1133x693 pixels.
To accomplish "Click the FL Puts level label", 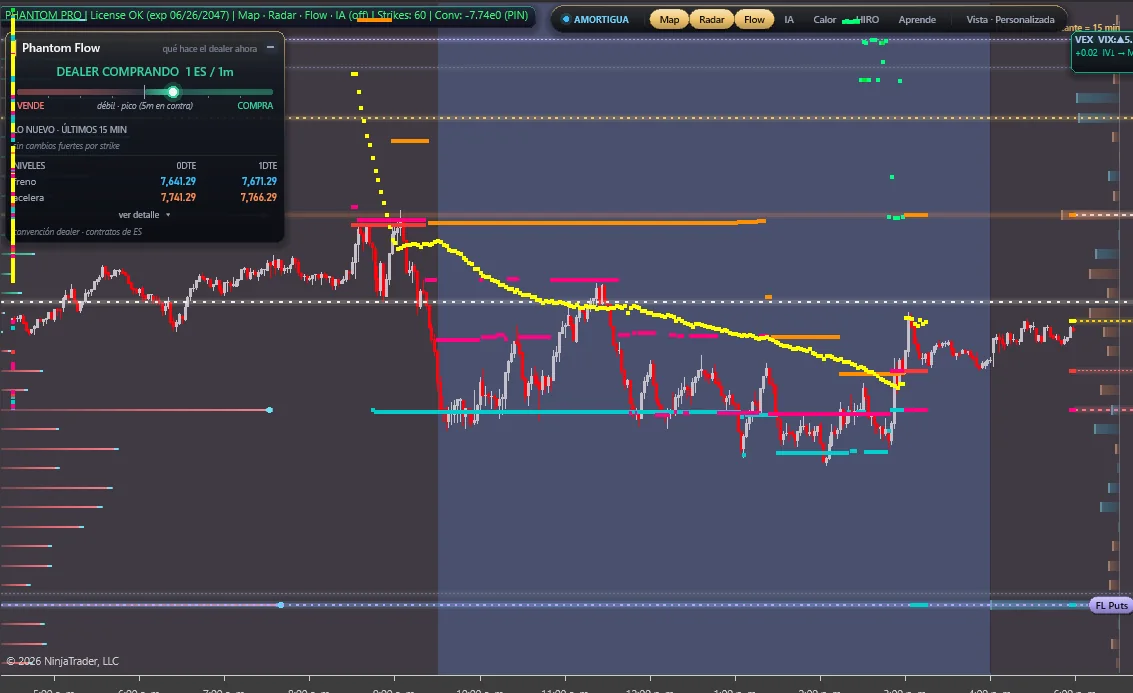I will [x=1111, y=606].
